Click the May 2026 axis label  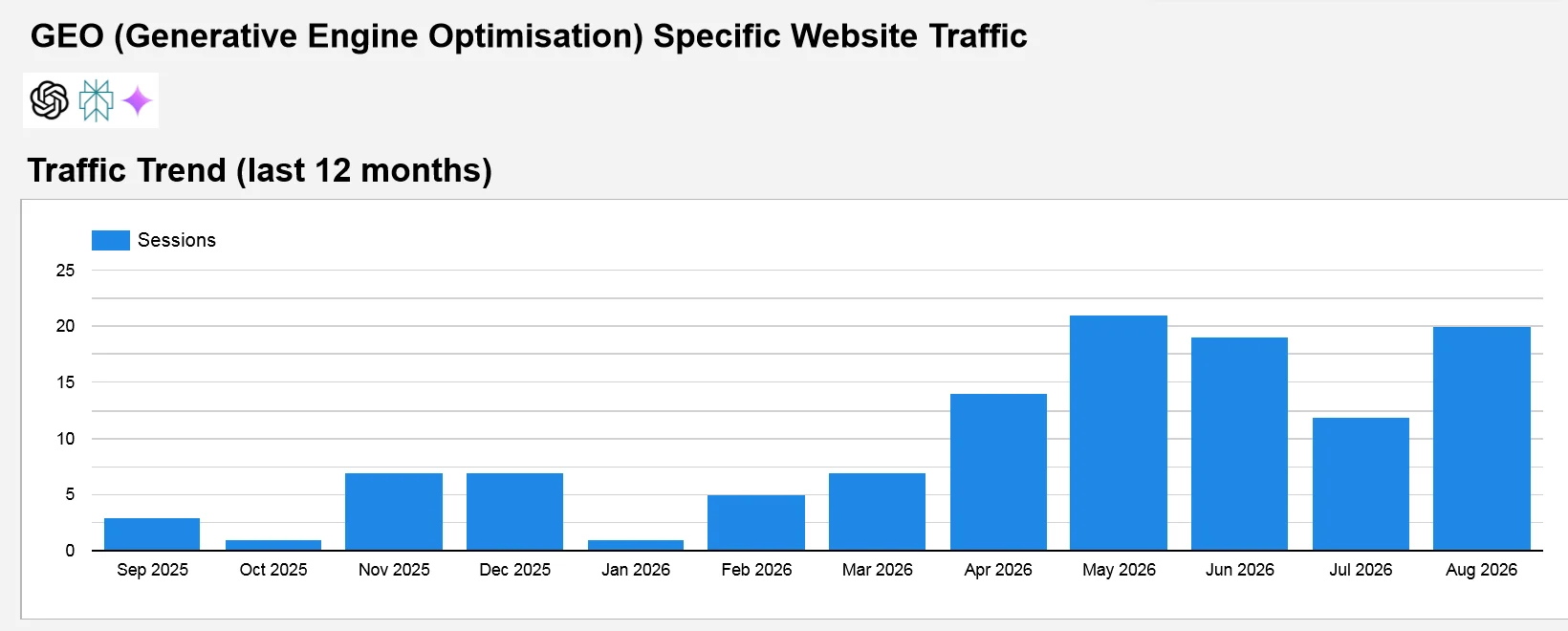click(1119, 570)
